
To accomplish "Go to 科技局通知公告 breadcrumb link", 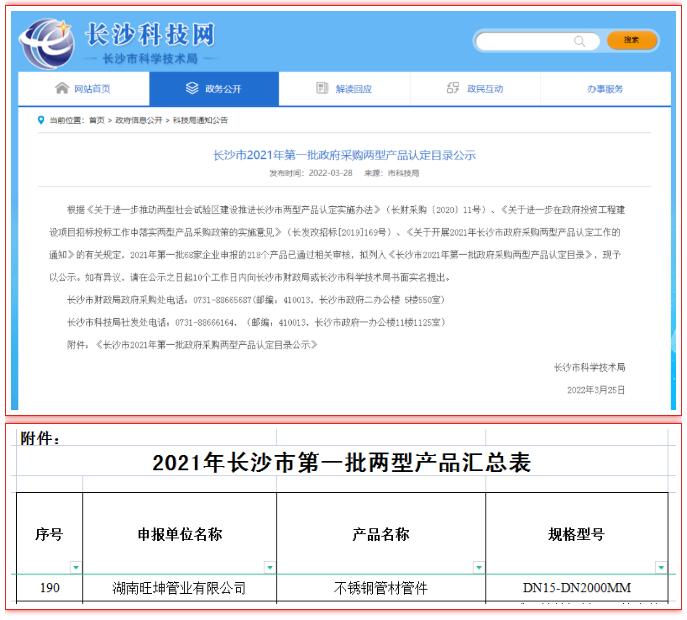I will pos(200,120).
